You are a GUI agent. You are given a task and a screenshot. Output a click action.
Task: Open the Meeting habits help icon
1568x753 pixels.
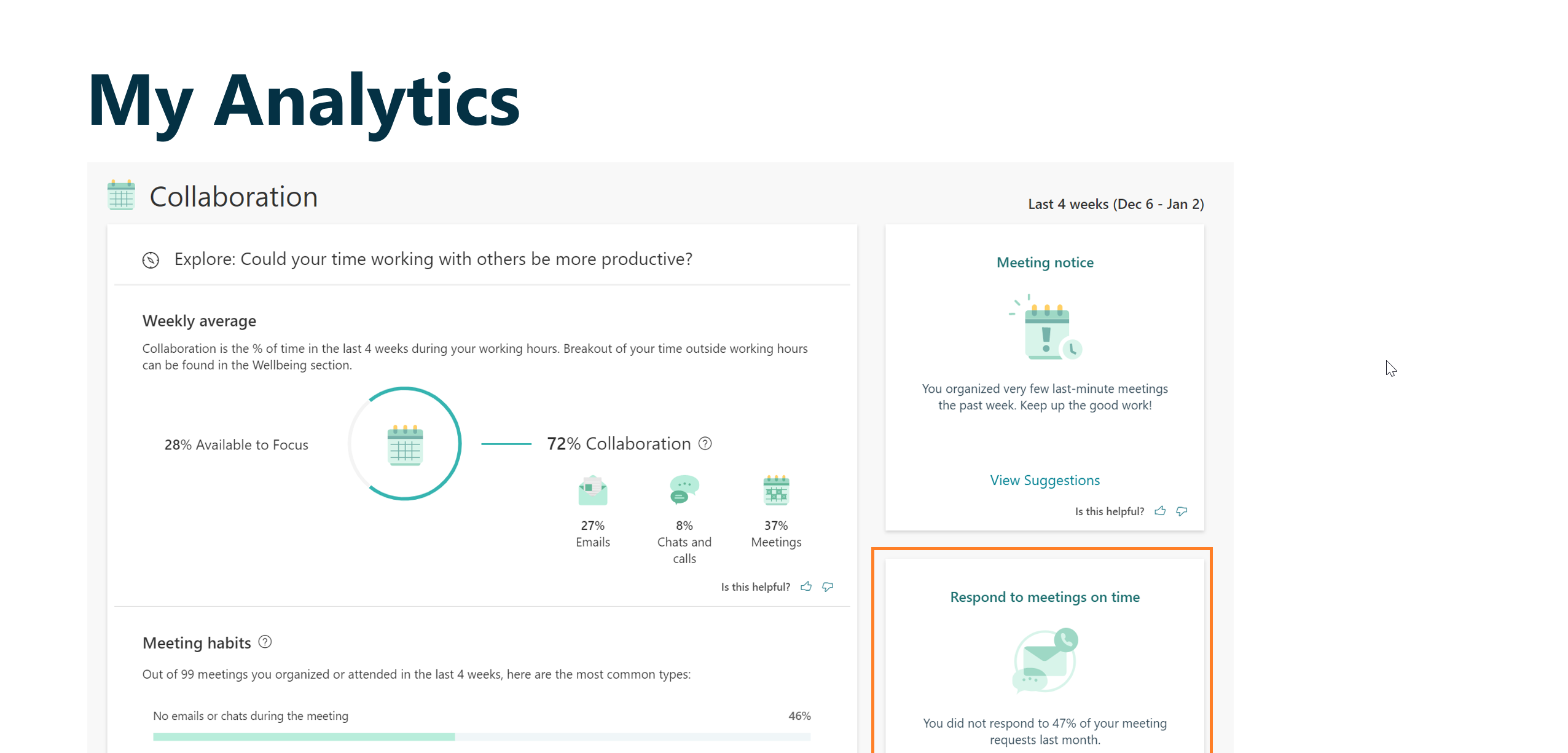click(265, 642)
